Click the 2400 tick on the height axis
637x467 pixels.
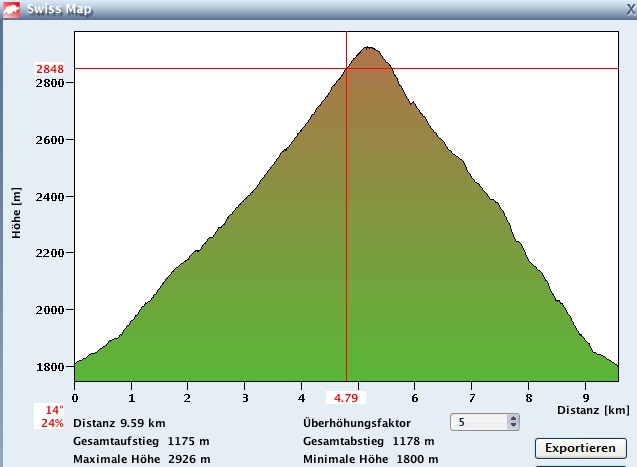point(49,197)
